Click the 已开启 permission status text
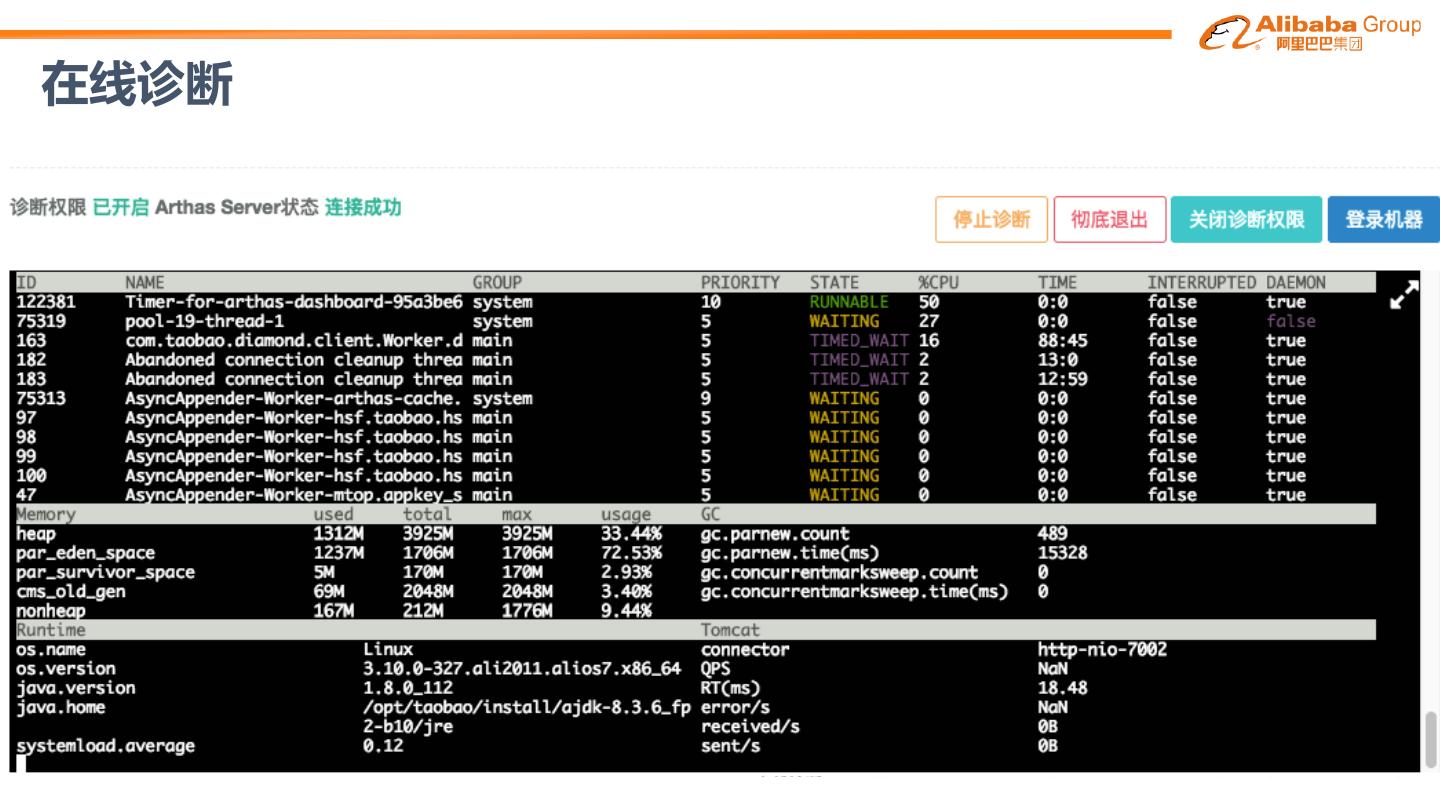 coord(120,207)
